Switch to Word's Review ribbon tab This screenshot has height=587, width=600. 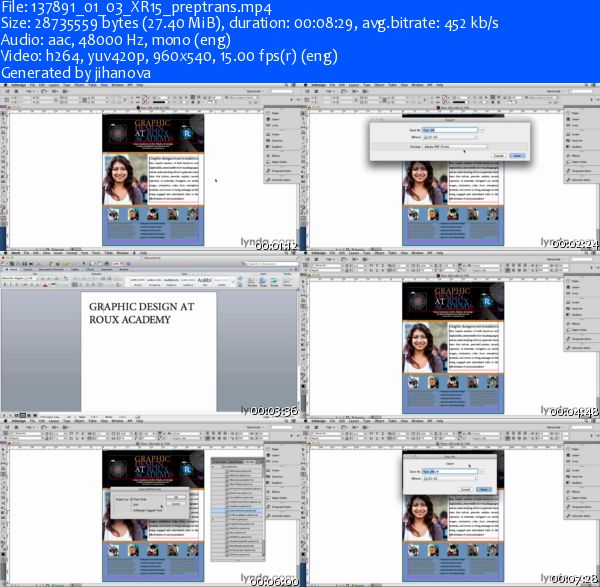(124, 269)
